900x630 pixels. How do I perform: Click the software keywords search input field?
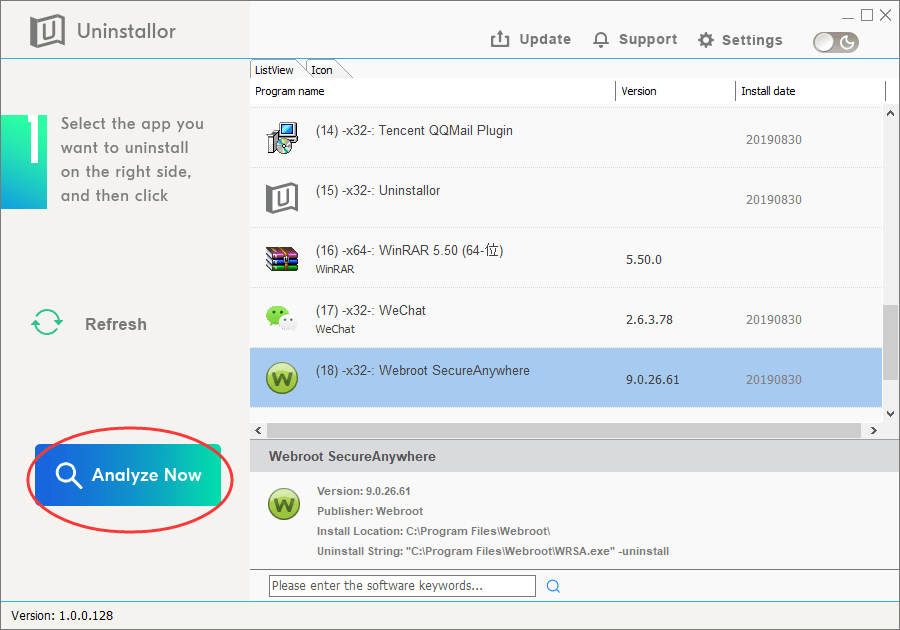[400, 585]
